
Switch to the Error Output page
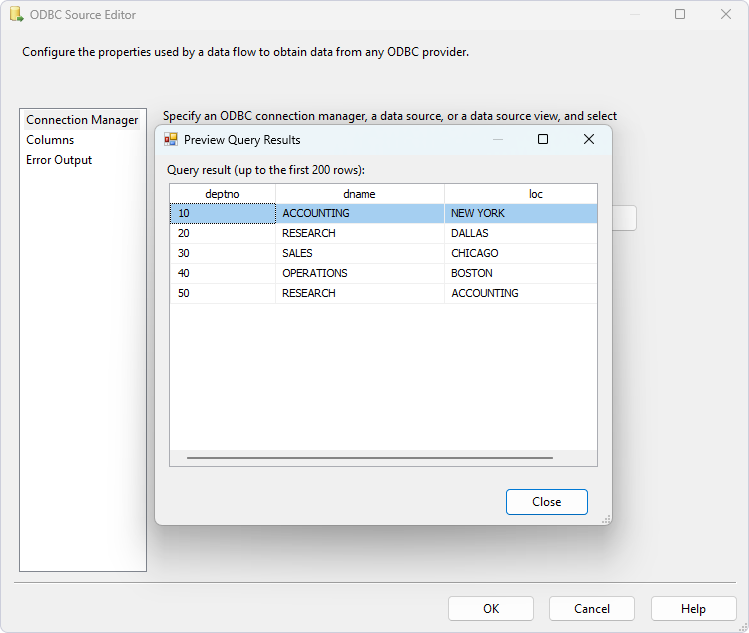point(59,160)
